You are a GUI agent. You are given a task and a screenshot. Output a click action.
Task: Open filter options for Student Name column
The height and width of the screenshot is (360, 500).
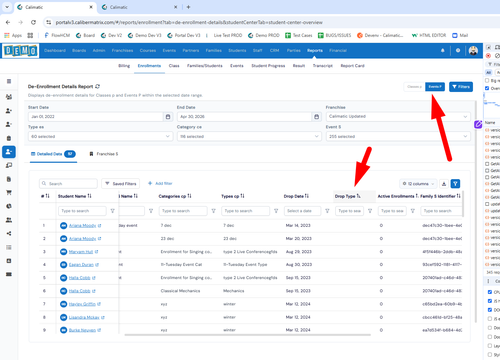click(113, 211)
